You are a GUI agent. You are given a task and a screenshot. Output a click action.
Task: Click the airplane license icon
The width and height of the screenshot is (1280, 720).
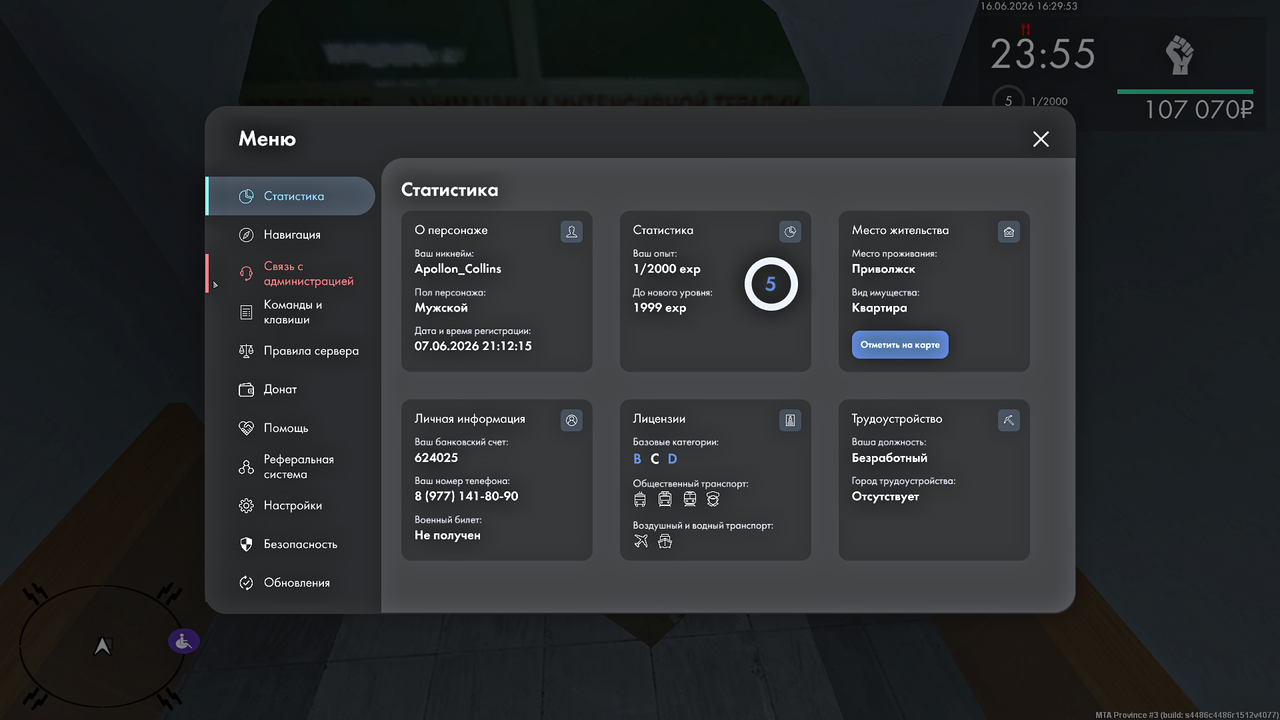click(641, 541)
